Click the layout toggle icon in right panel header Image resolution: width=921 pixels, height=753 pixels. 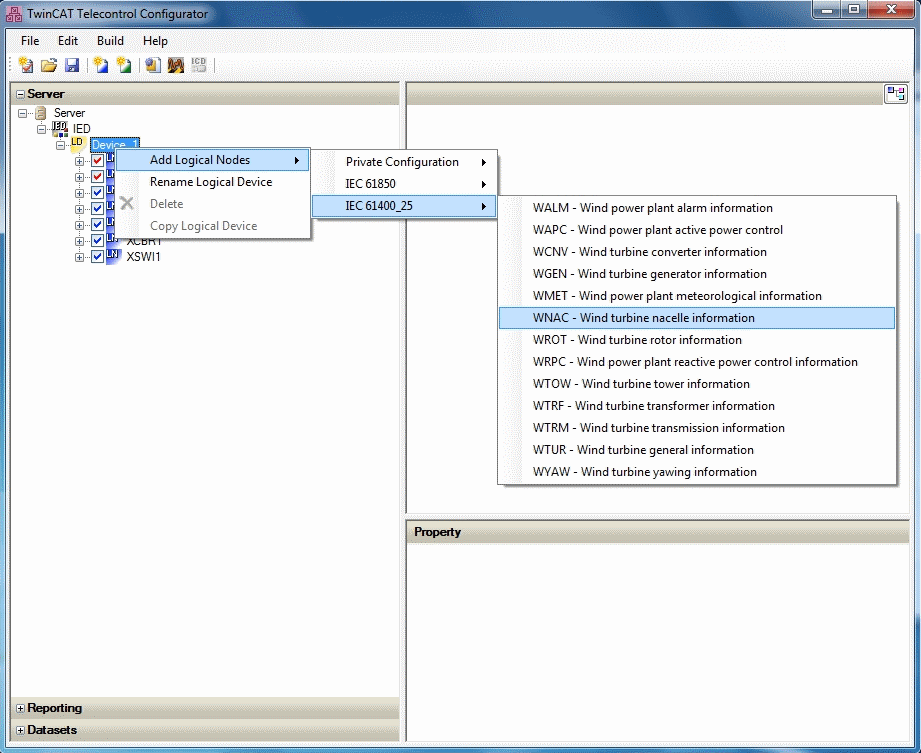point(896,94)
